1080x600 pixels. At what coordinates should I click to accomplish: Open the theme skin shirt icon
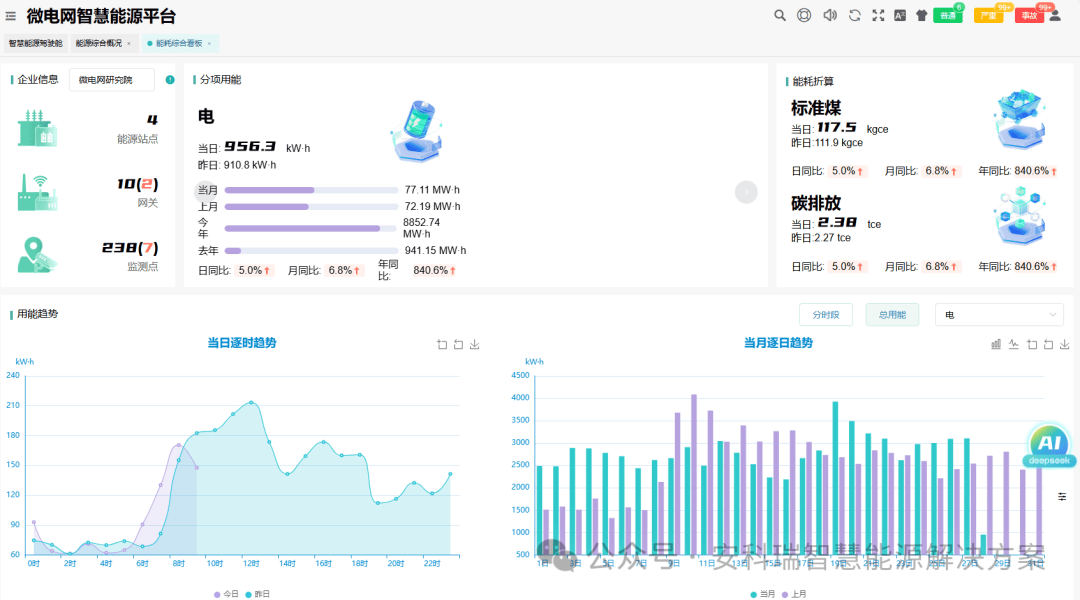point(922,15)
